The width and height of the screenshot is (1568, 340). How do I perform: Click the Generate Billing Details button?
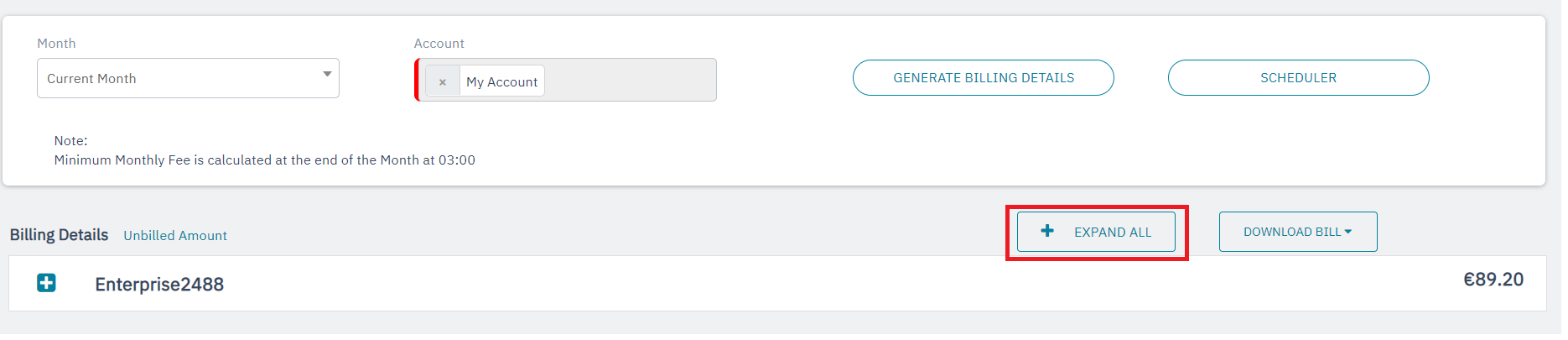(983, 78)
